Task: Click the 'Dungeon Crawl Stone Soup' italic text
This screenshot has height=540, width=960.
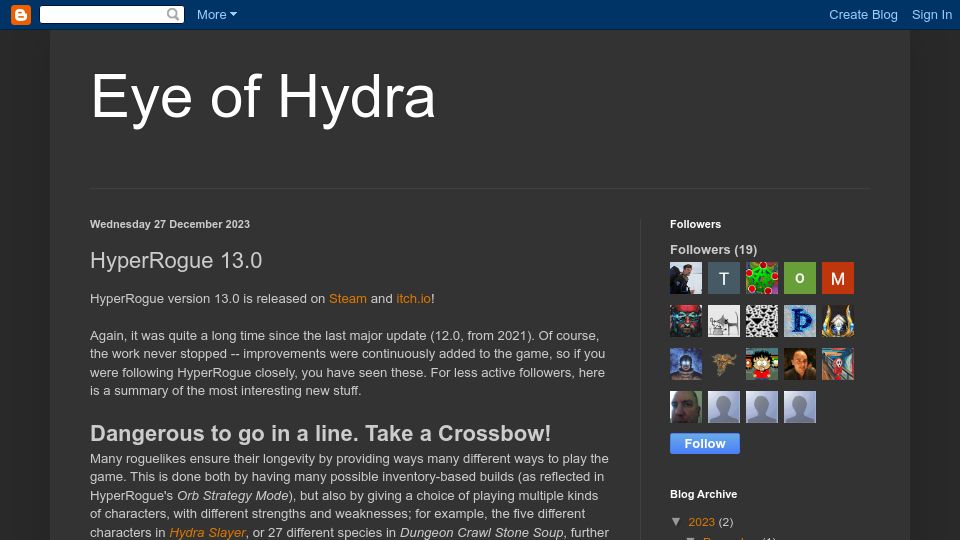Action: point(481,533)
